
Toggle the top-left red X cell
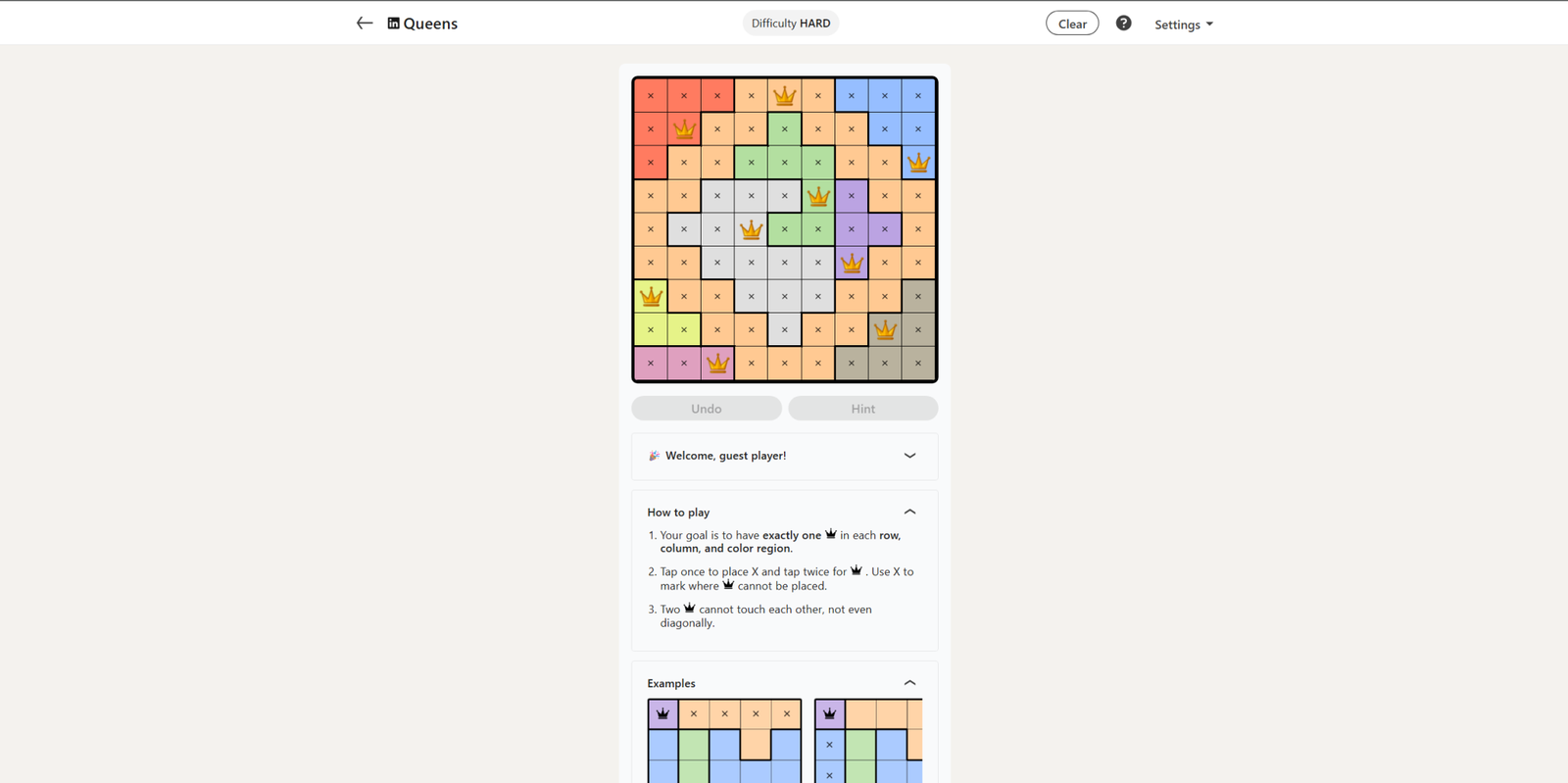(651, 96)
